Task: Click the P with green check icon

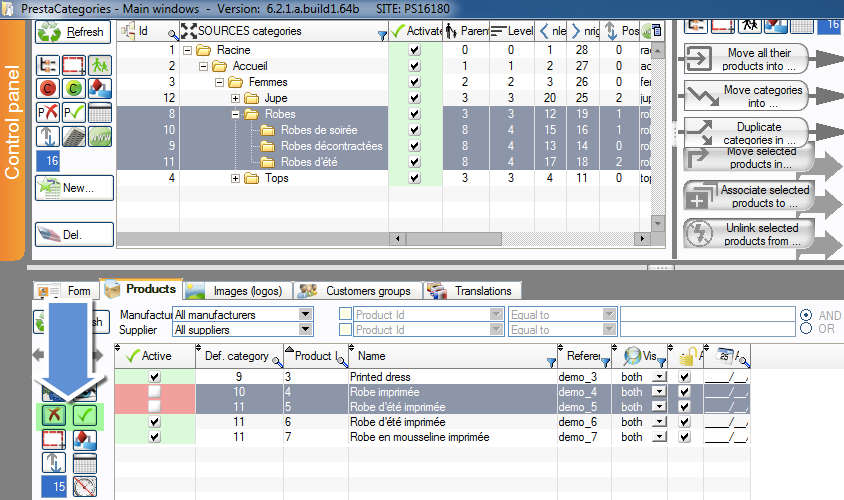Action: click(73, 111)
